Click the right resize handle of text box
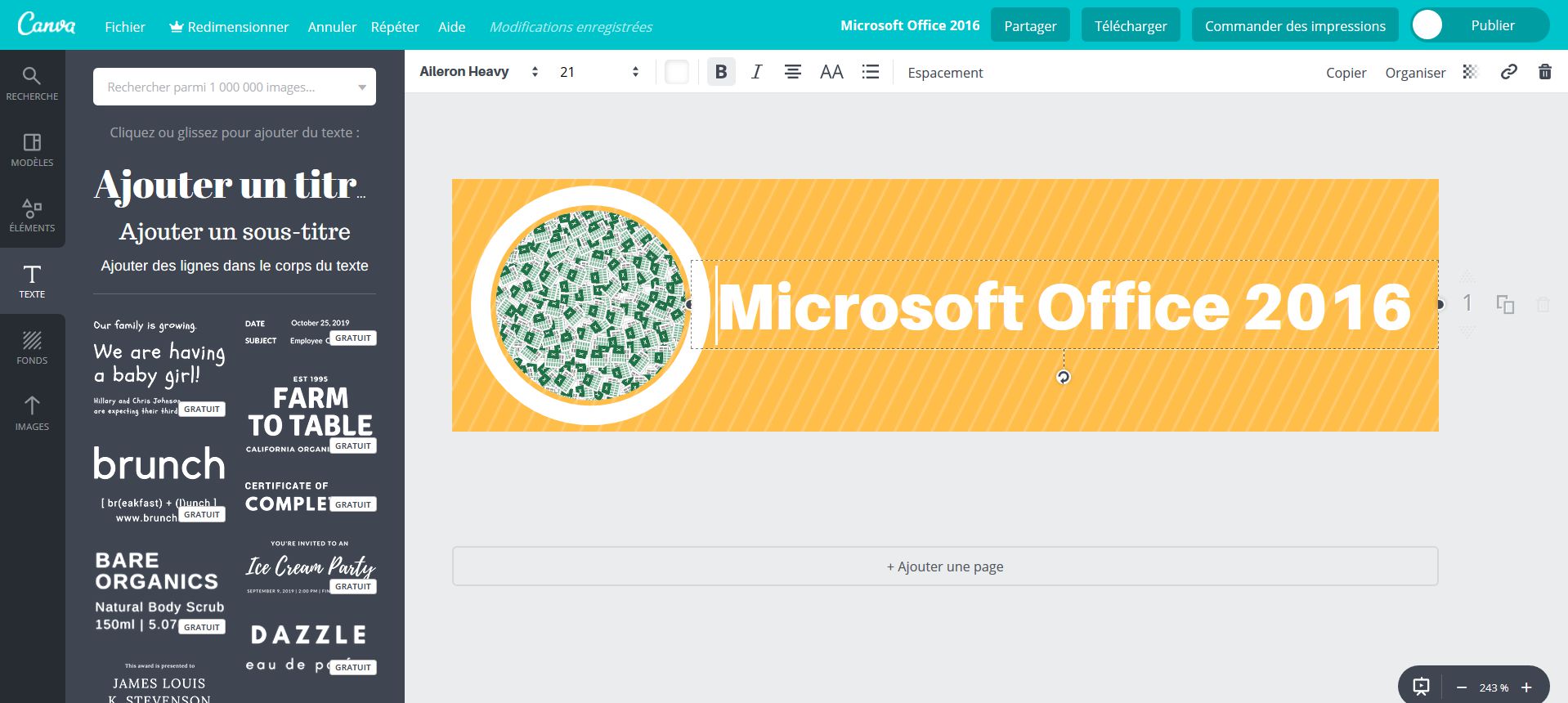 pos(1440,305)
